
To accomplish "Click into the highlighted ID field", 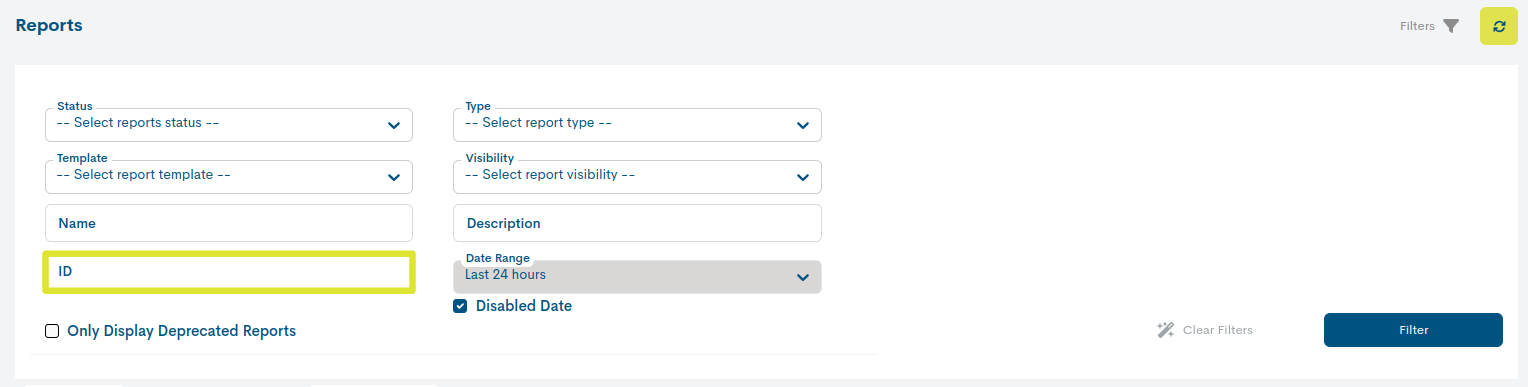I will click(229, 272).
